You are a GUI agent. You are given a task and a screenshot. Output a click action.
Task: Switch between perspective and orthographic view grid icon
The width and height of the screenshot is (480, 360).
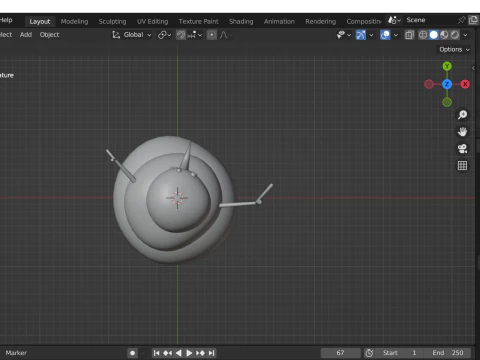(462, 165)
